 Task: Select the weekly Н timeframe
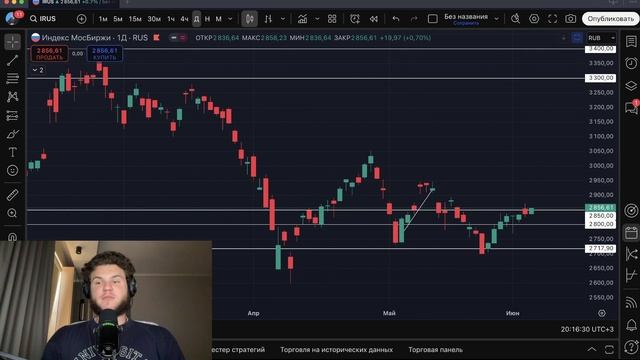coord(207,19)
